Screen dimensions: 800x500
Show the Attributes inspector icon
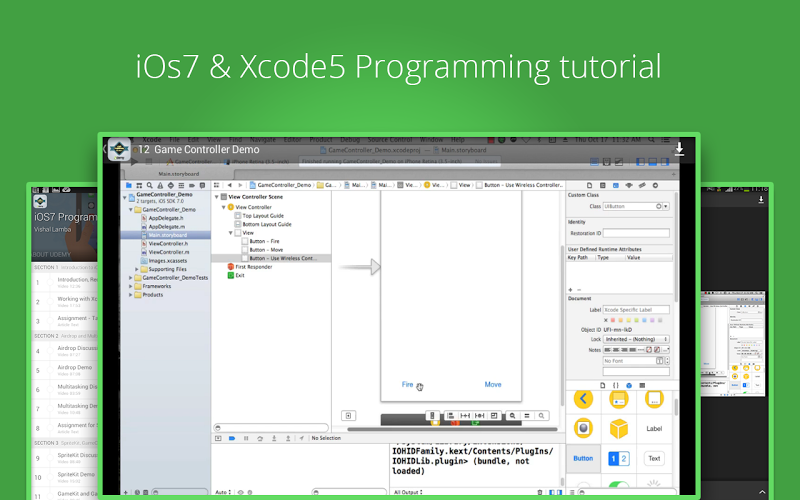pyautogui.click(x=629, y=185)
